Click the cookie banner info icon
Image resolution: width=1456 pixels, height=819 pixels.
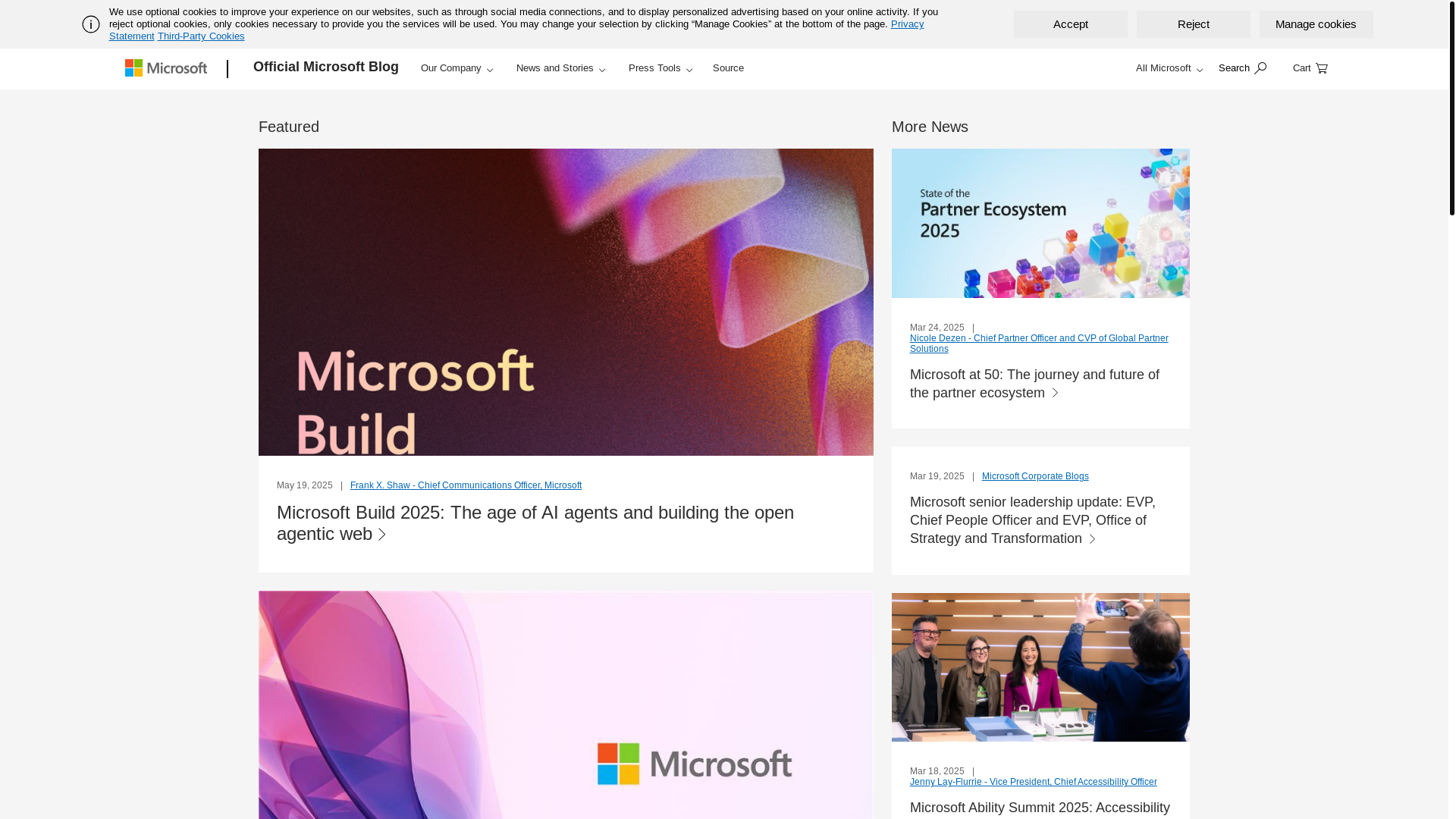point(91,24)
